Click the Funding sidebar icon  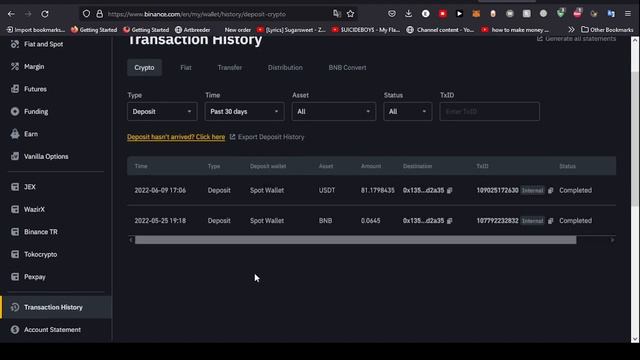pyautogui.click(x=15, y=111)
